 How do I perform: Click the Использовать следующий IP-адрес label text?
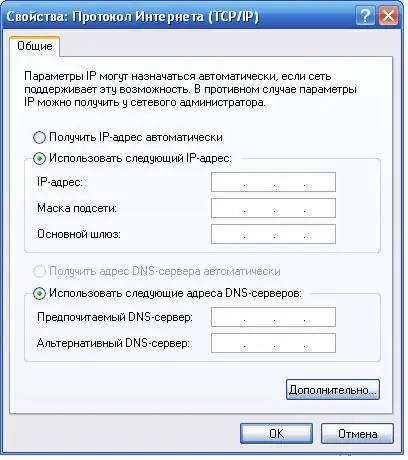click(140, 158)
